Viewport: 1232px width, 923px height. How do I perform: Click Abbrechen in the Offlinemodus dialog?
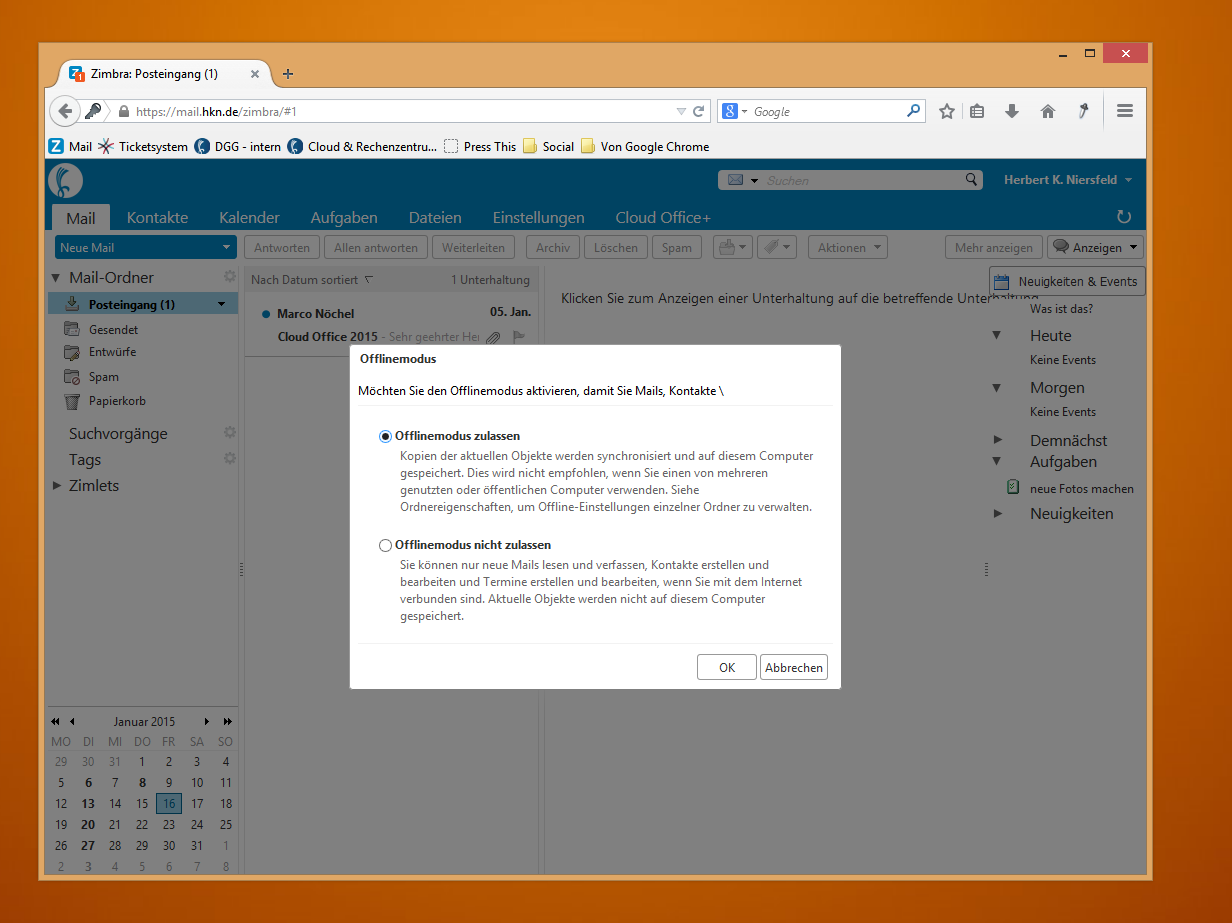(794, 667)
